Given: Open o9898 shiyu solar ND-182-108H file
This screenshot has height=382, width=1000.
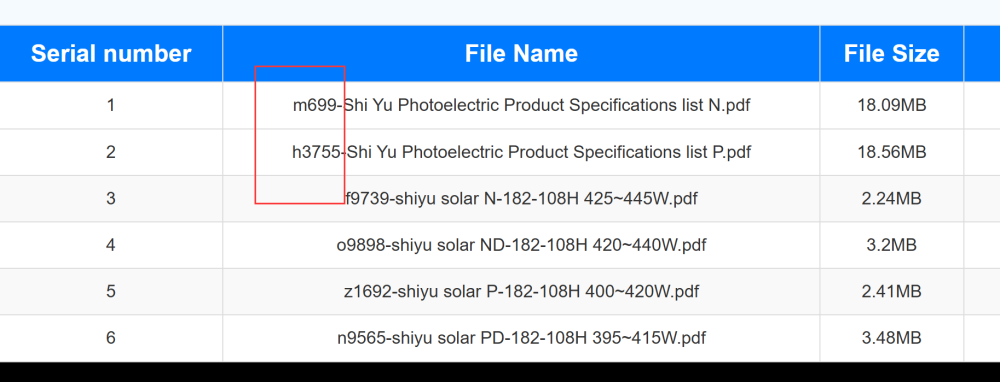Looking at the screenshot, I should (521, 245).
